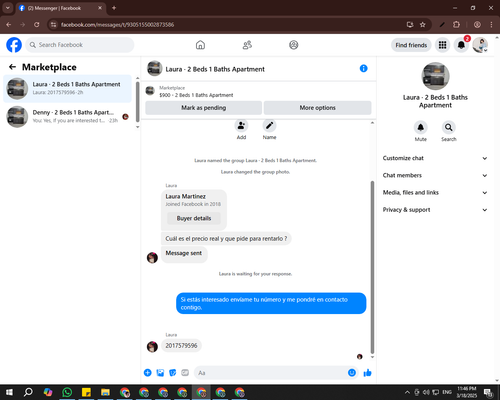This screenshot has width=500, height=400.
Task: Open the Friends icon in top navigation
Action: coord(247,45)
